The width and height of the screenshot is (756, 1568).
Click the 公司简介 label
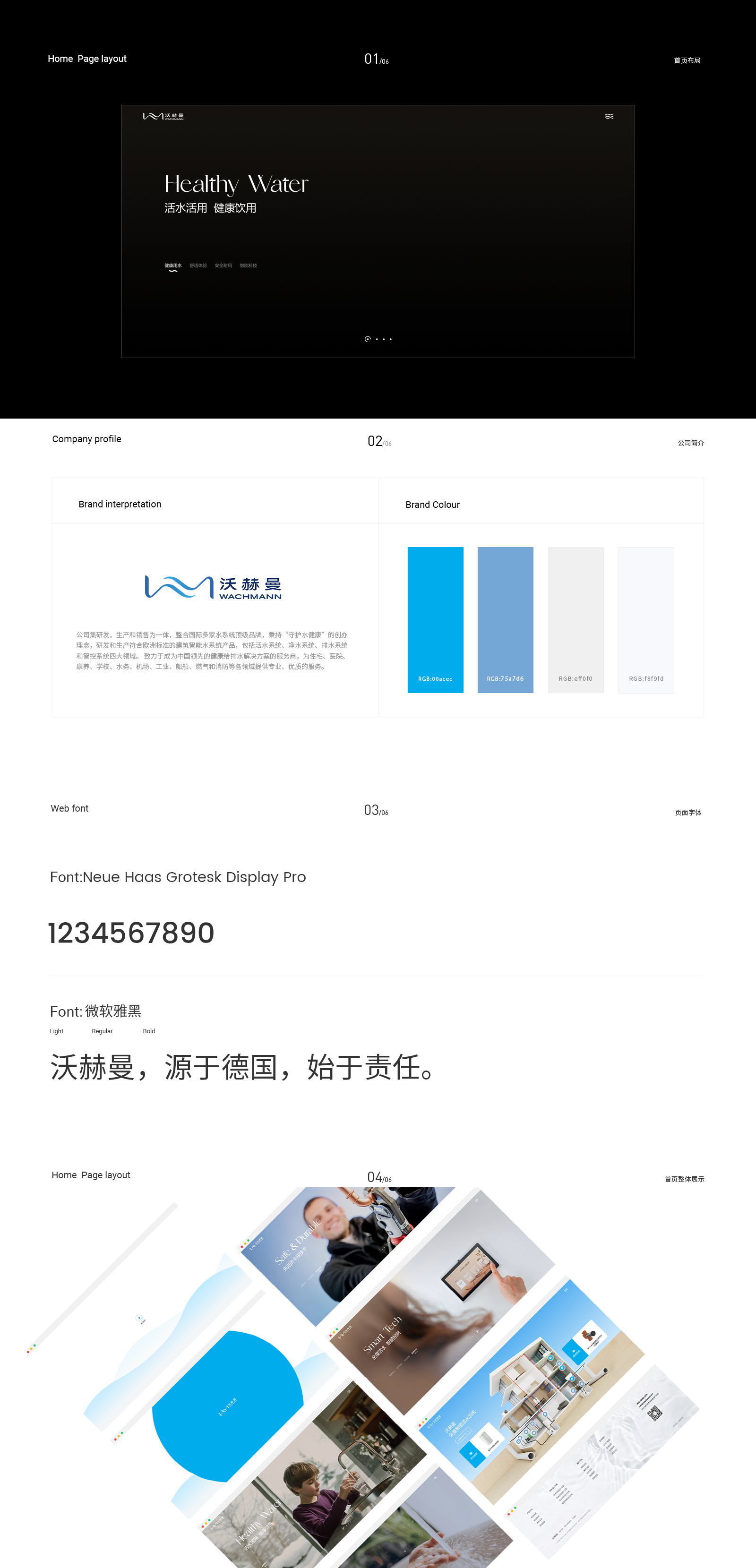point(691,443)
